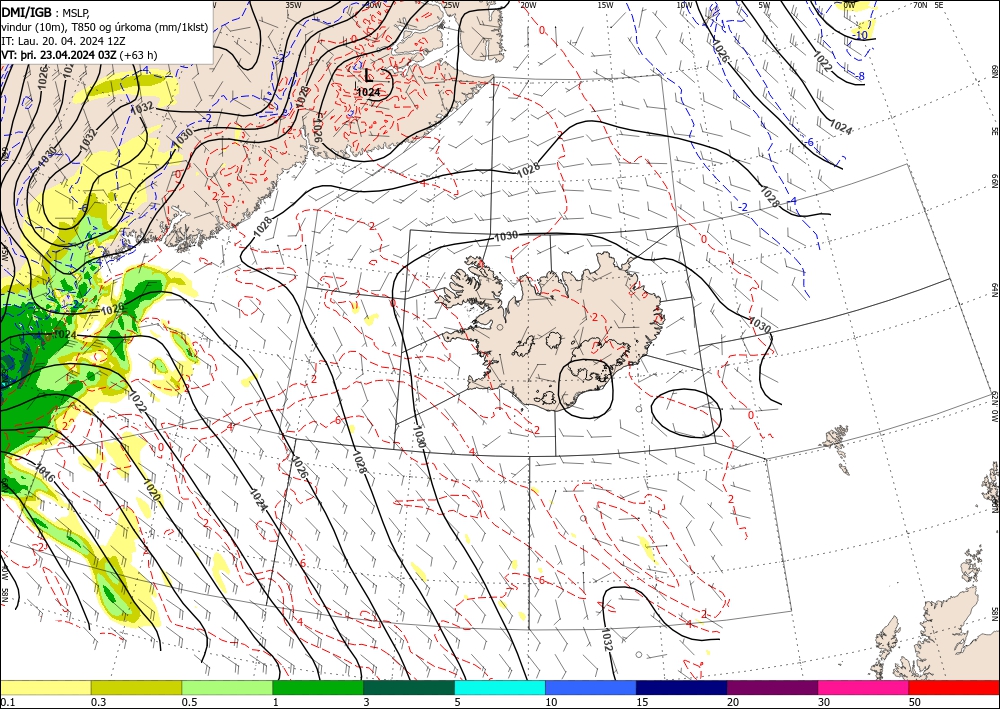Click the 'L' low-pressure marker over Greenland
The width and height of the screenshot is (1000, 709).
[x=368, y=76]
